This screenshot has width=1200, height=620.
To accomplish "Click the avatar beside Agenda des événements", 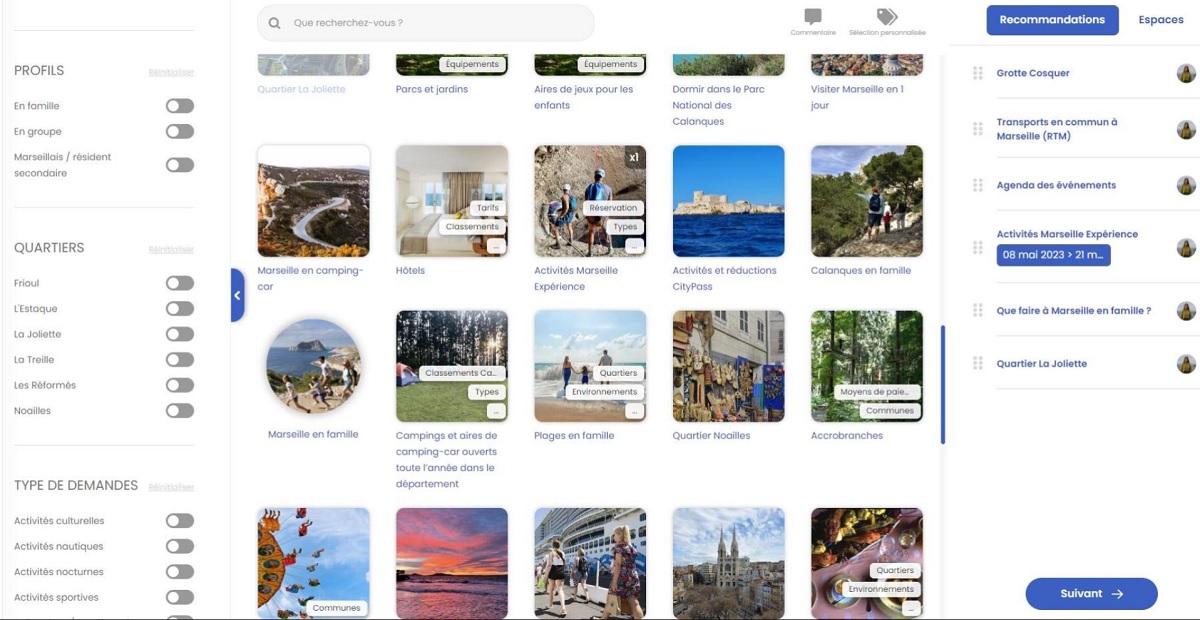I will 1186,185.
